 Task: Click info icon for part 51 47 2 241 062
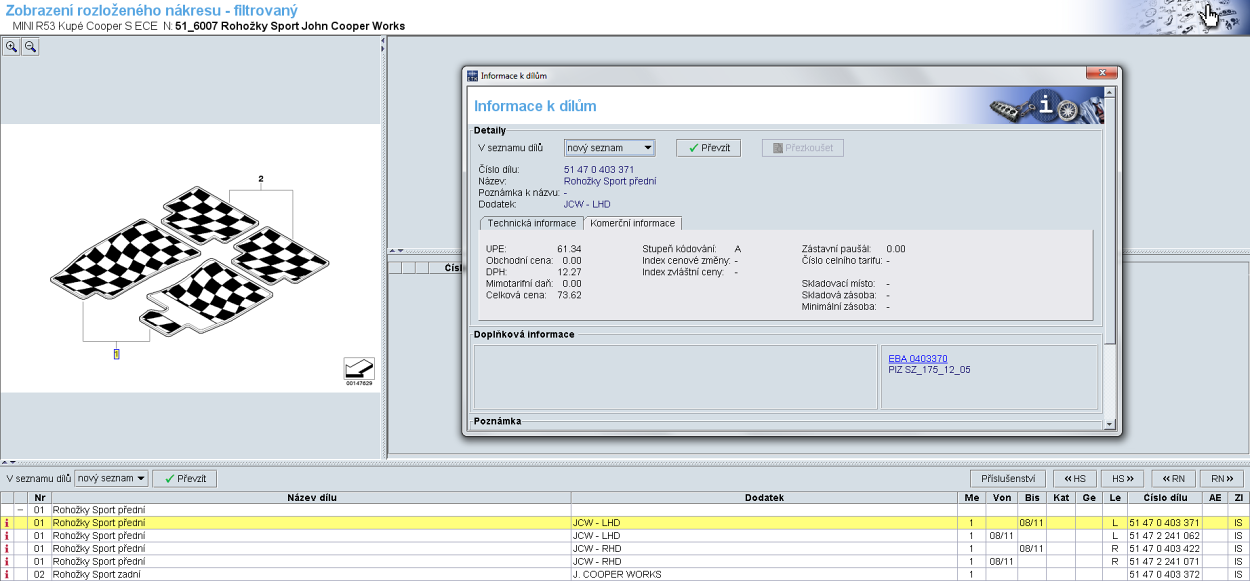(x=7, y=536)
